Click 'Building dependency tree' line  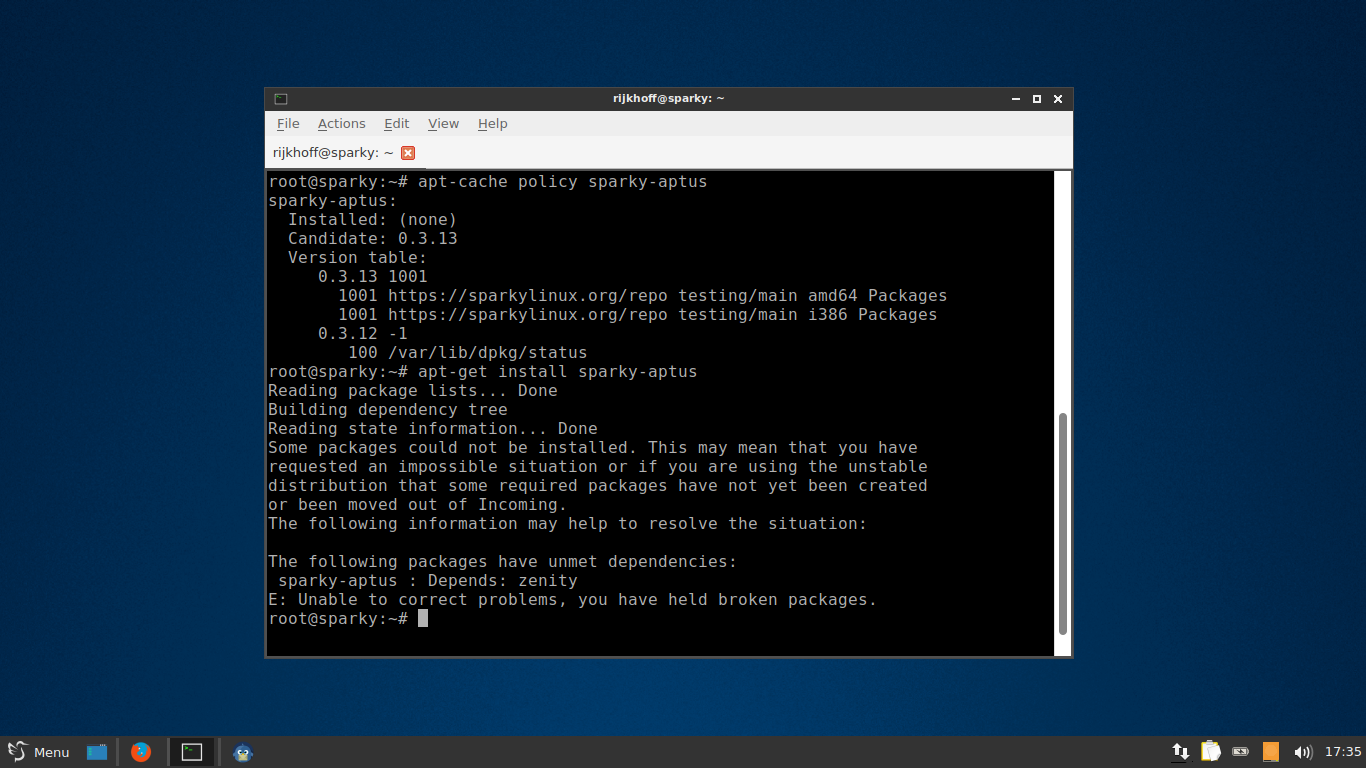tap(387, 410)
